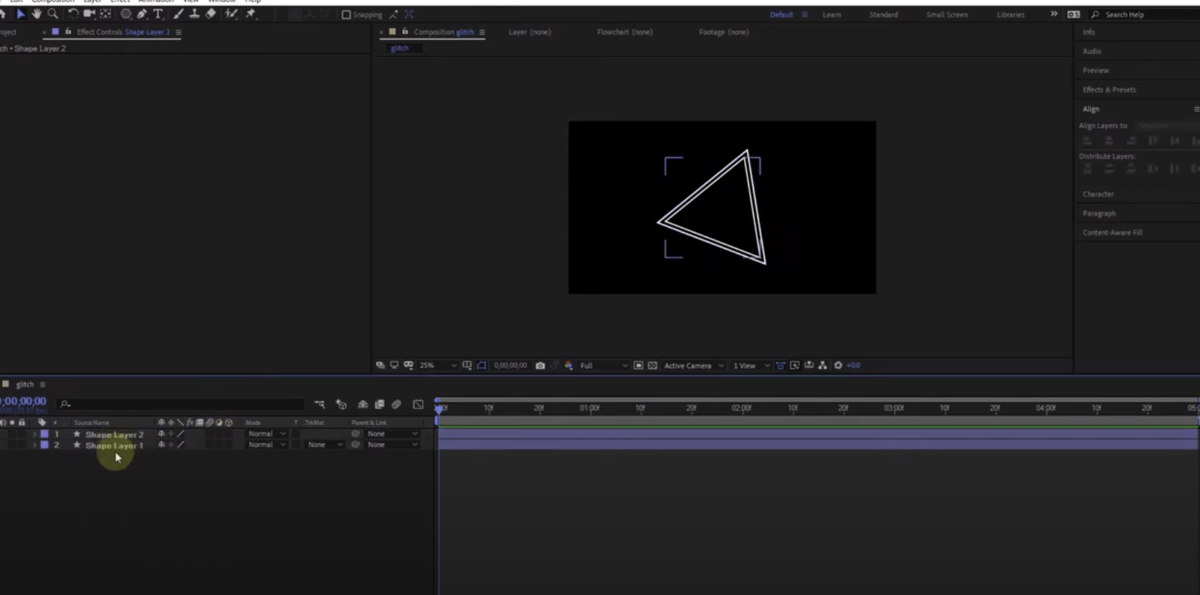The width and height of the screenshot is (1200, 595).
Task: Expand Shape Layer 2 properties
Action: tap(35, 434)
